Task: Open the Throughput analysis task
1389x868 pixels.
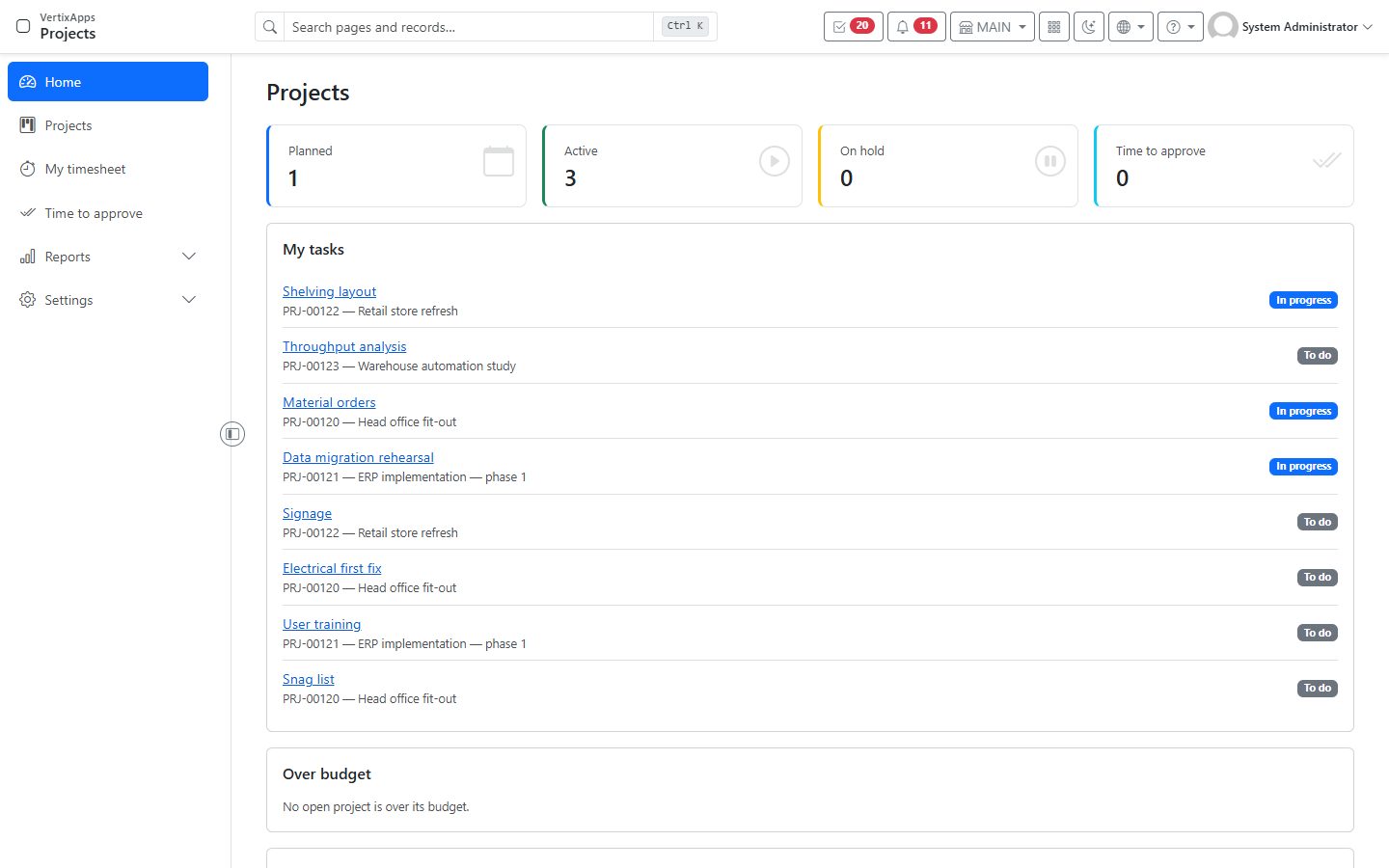Action: tap(344, 346)
